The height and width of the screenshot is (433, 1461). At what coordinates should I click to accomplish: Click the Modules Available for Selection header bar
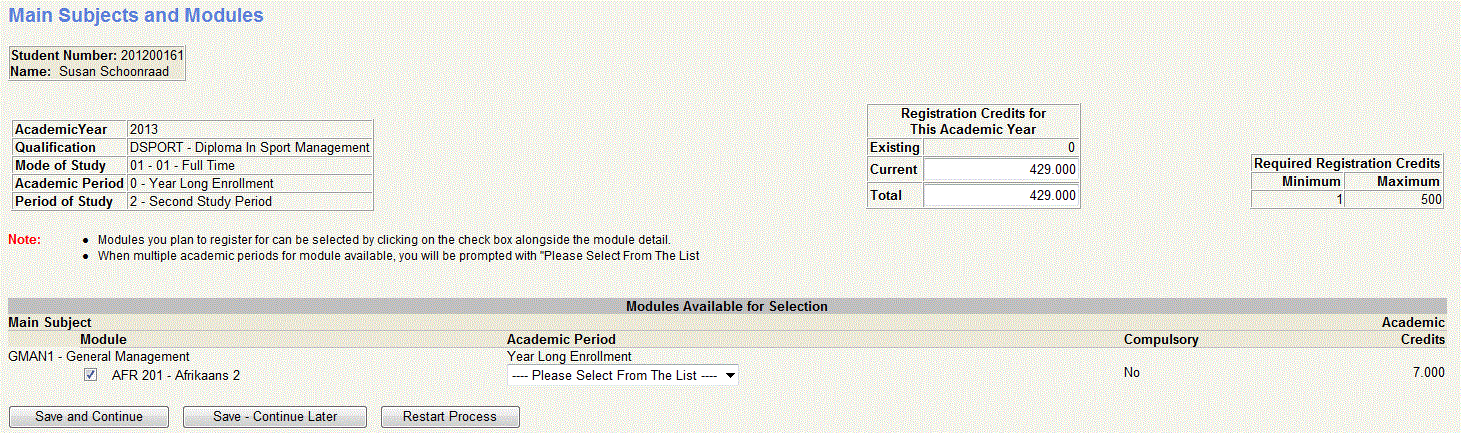coord(726,306)
